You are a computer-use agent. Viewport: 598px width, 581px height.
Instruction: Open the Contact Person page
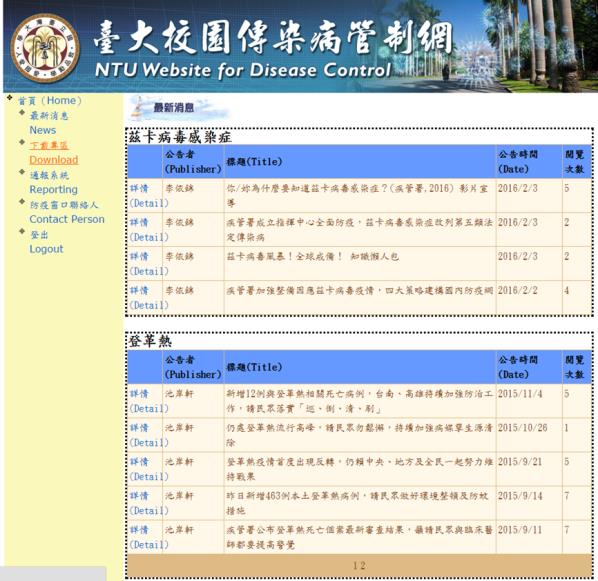67,212
